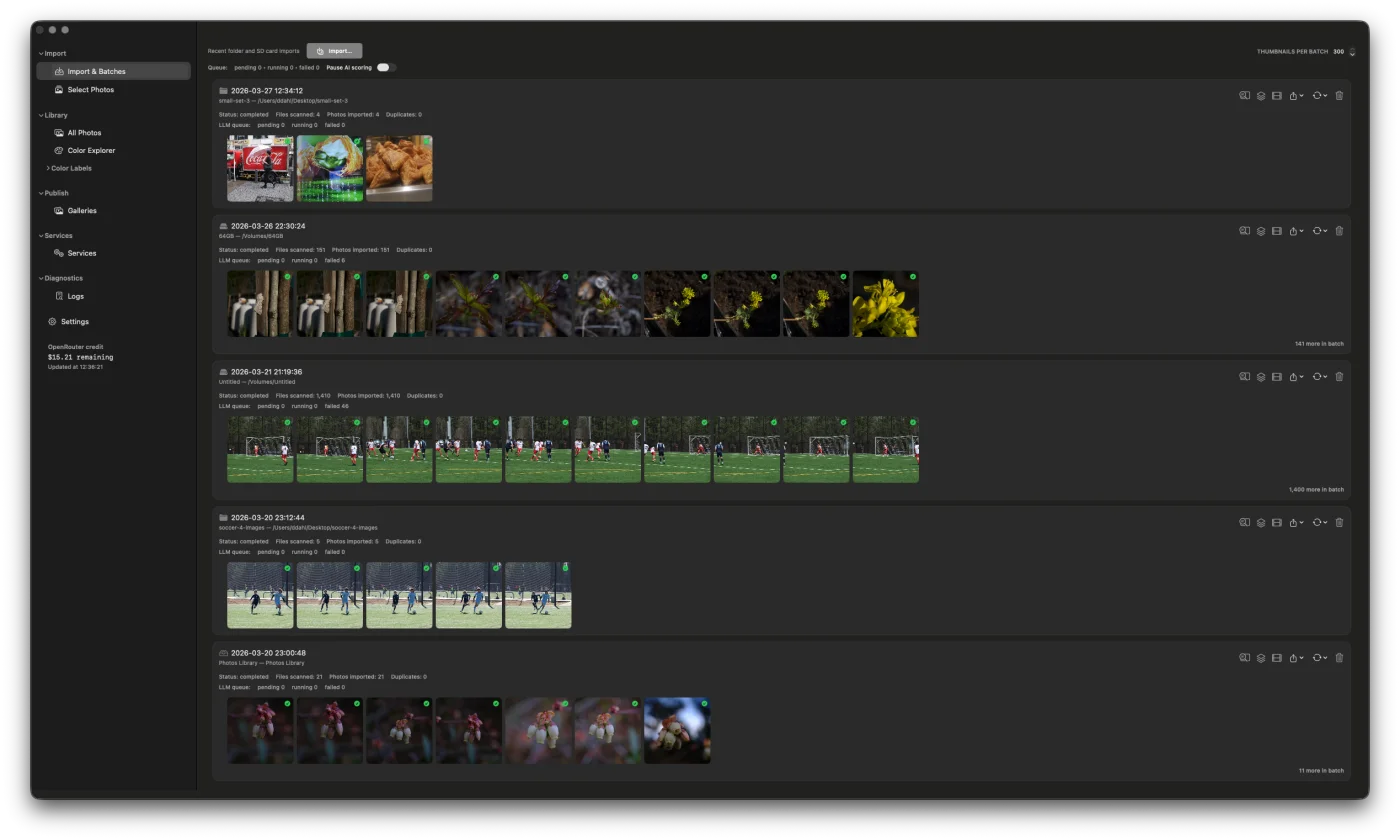Open the share dropdown for the small-set-3 batch

1295,96
